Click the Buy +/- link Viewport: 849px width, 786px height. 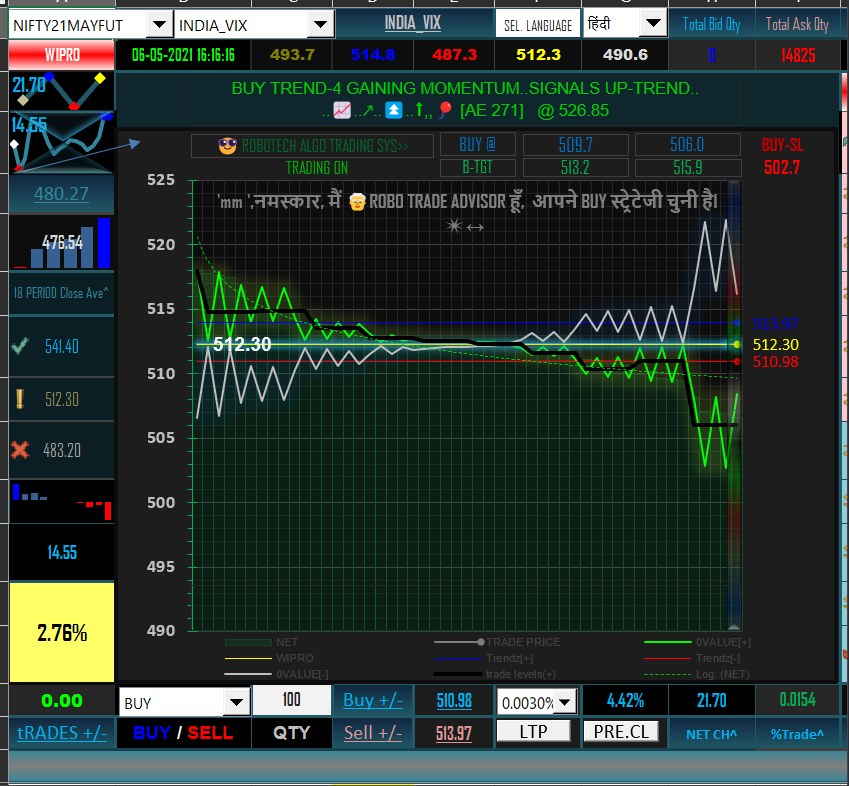coord(373,700)
